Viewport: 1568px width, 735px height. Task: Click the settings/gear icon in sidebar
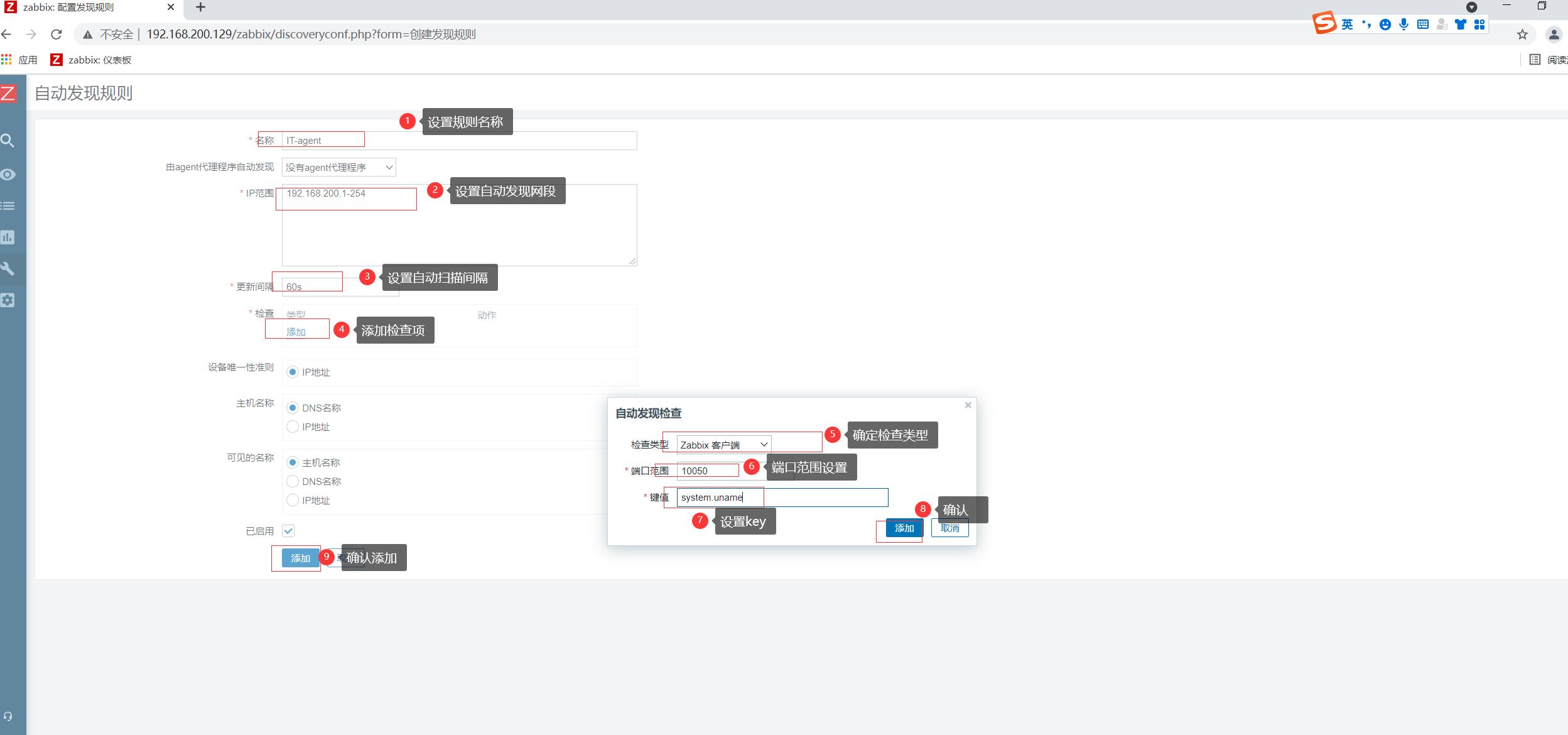11,300
